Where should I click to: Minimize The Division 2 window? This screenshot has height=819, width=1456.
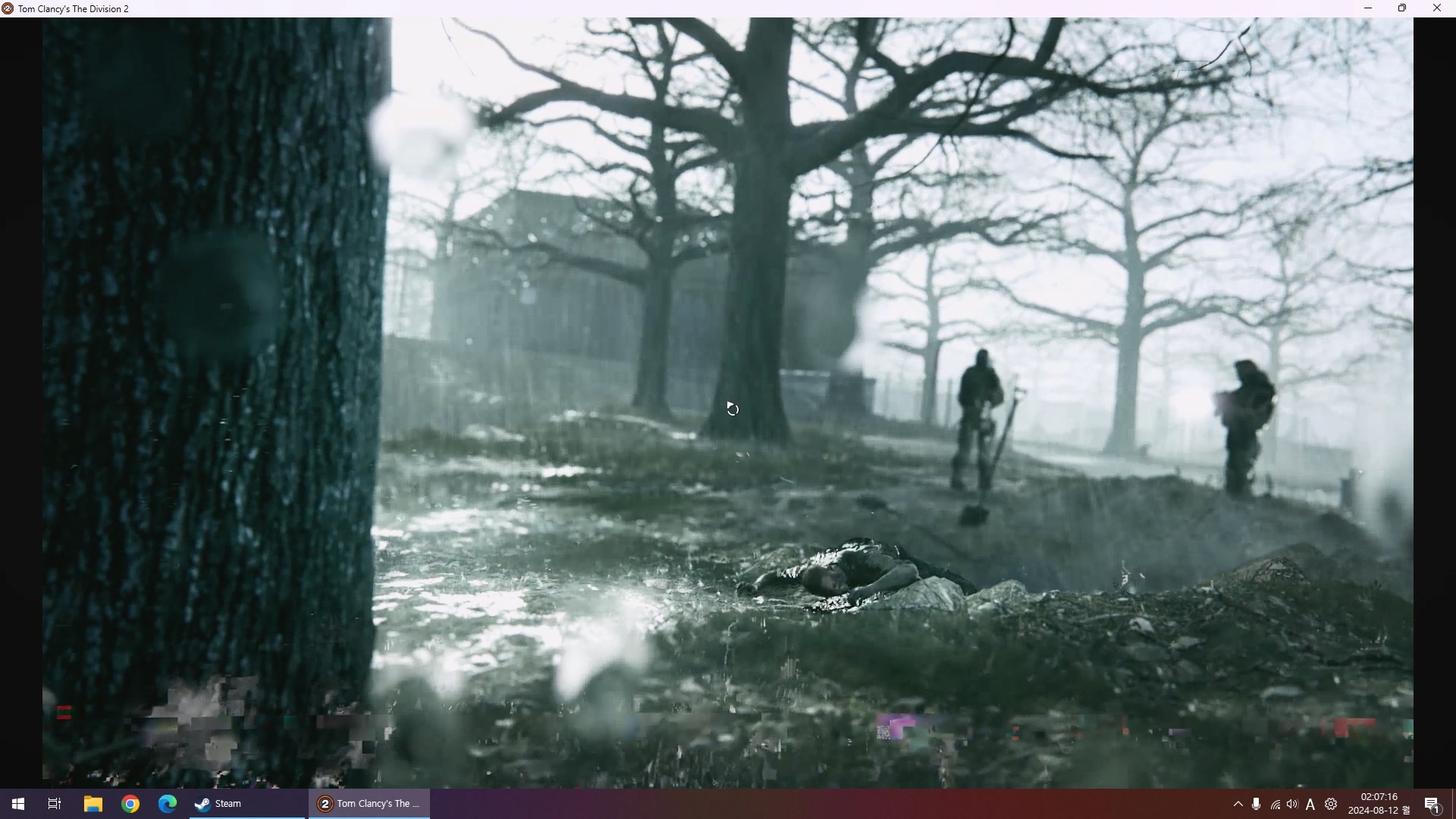pos(1368,8)
